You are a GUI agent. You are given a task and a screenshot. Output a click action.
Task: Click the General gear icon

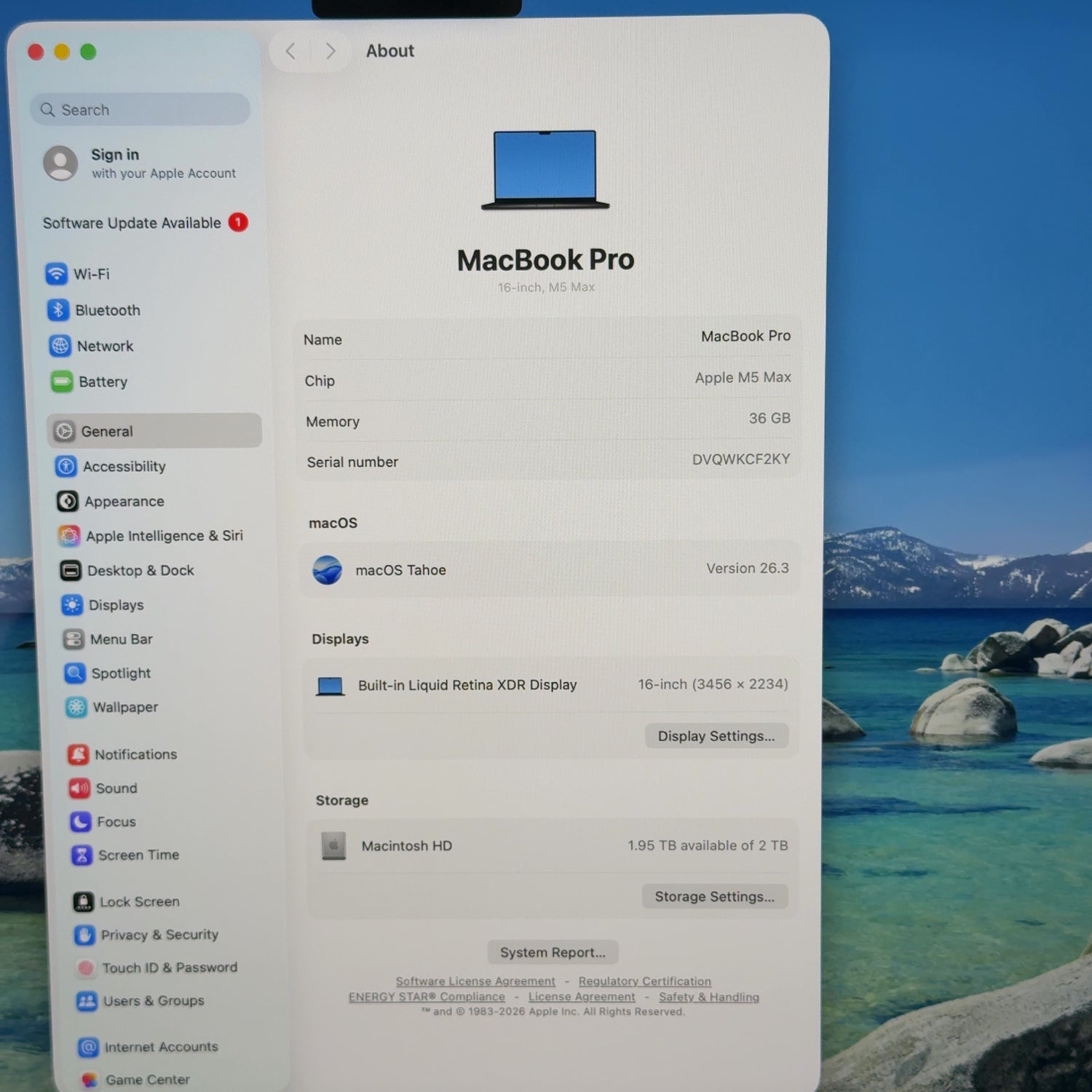tap(64, 431)
